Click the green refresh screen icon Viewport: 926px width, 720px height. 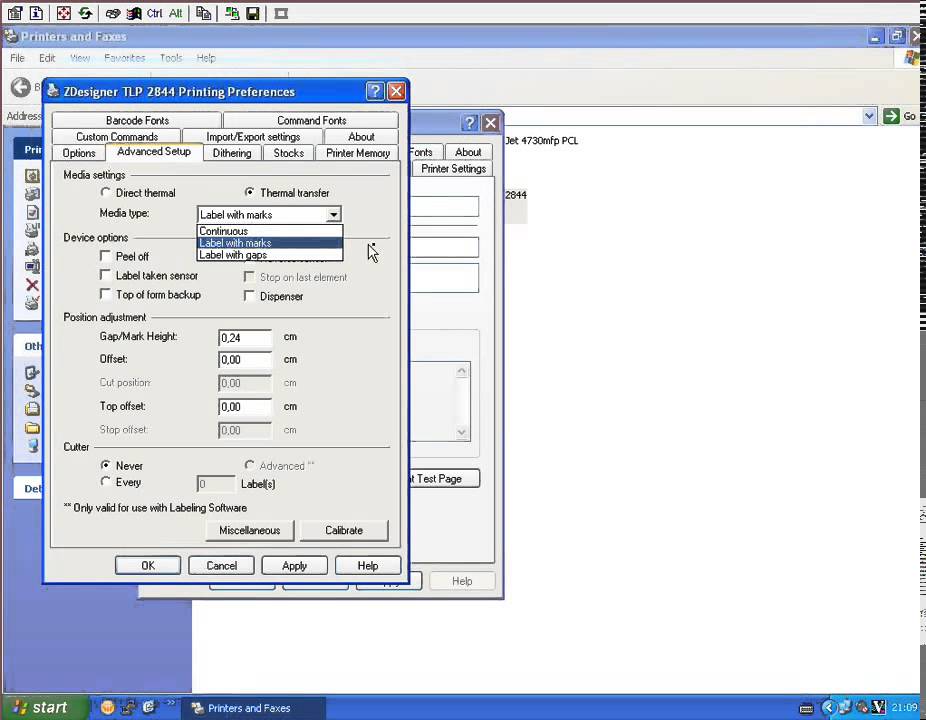coord(85,13)
